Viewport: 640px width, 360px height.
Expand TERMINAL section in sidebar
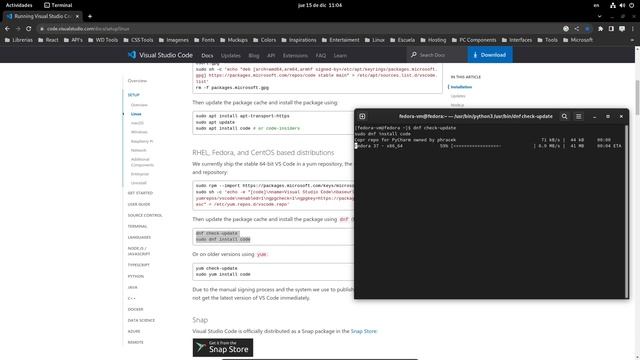pos(137,226)
